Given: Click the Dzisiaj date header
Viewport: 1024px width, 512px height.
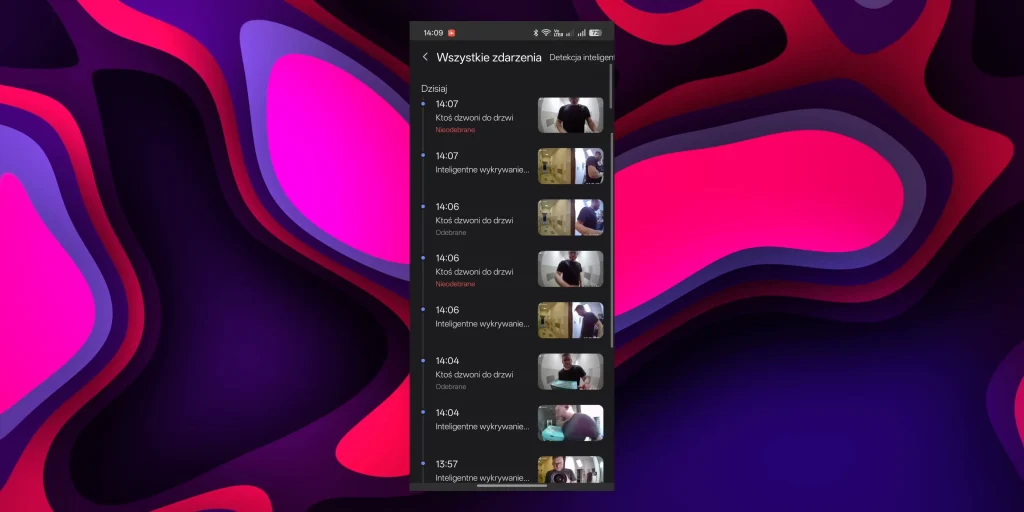Looking at the screenshot, I should point(434,88).
